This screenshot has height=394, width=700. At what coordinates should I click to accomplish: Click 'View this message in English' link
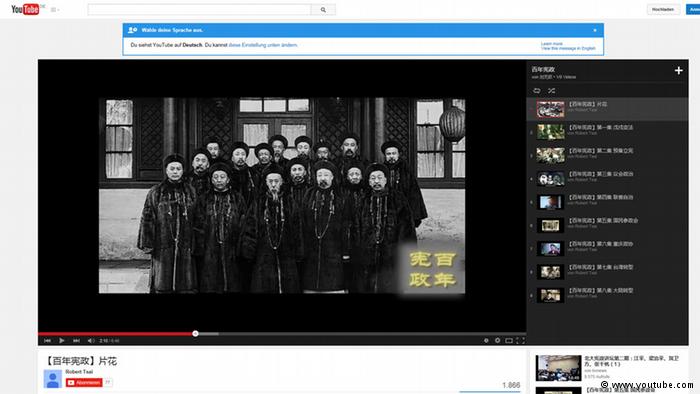[568, 48]
